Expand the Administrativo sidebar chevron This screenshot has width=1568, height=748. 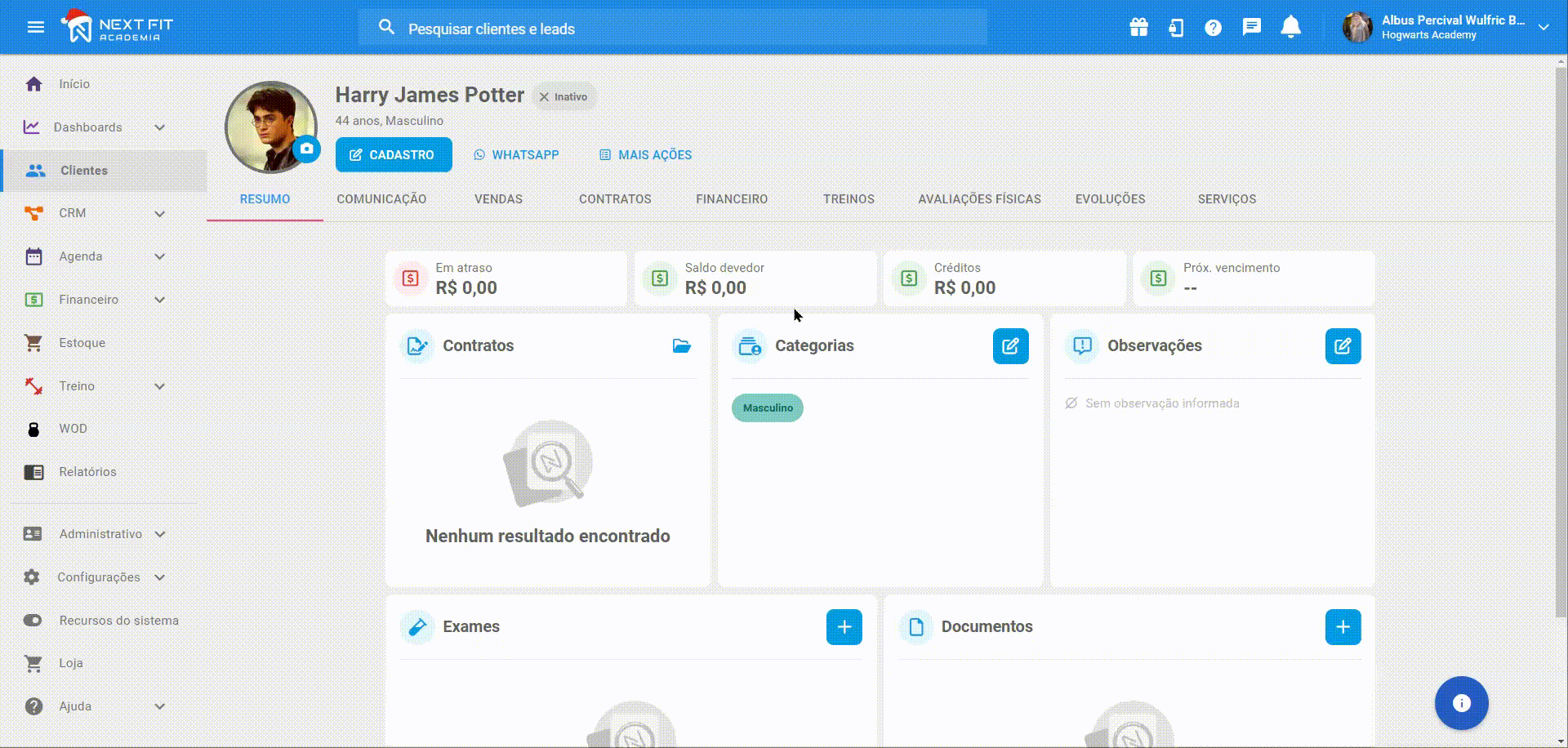point(160,534)
